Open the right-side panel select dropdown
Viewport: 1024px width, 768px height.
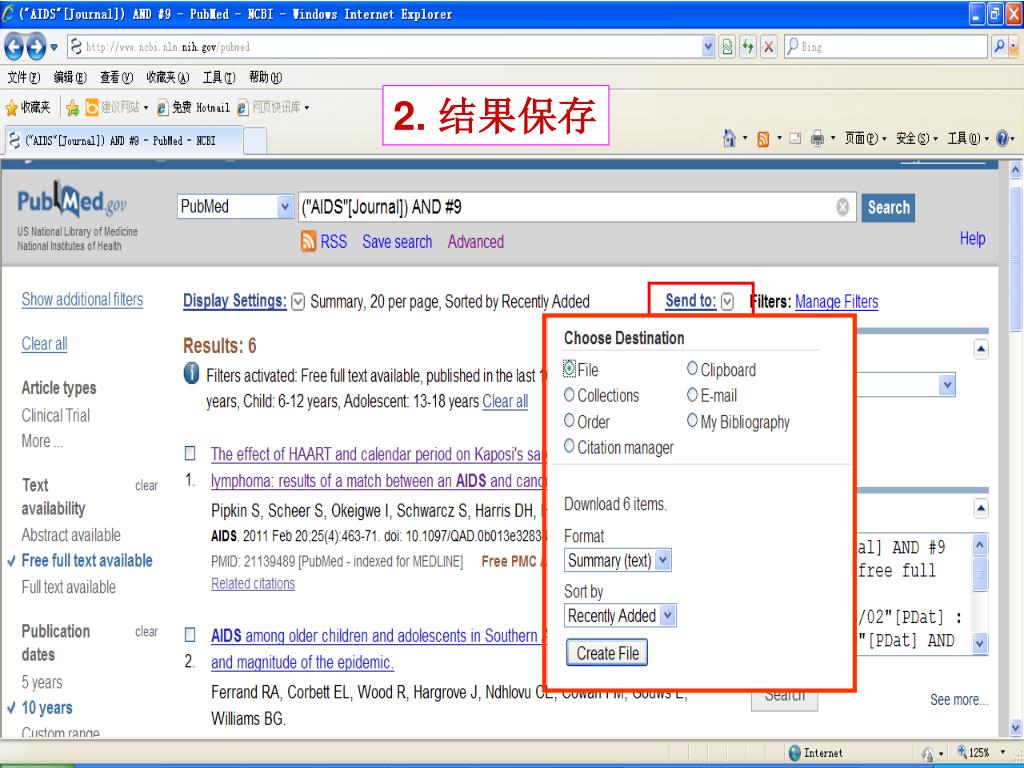[x=948, y=385]
